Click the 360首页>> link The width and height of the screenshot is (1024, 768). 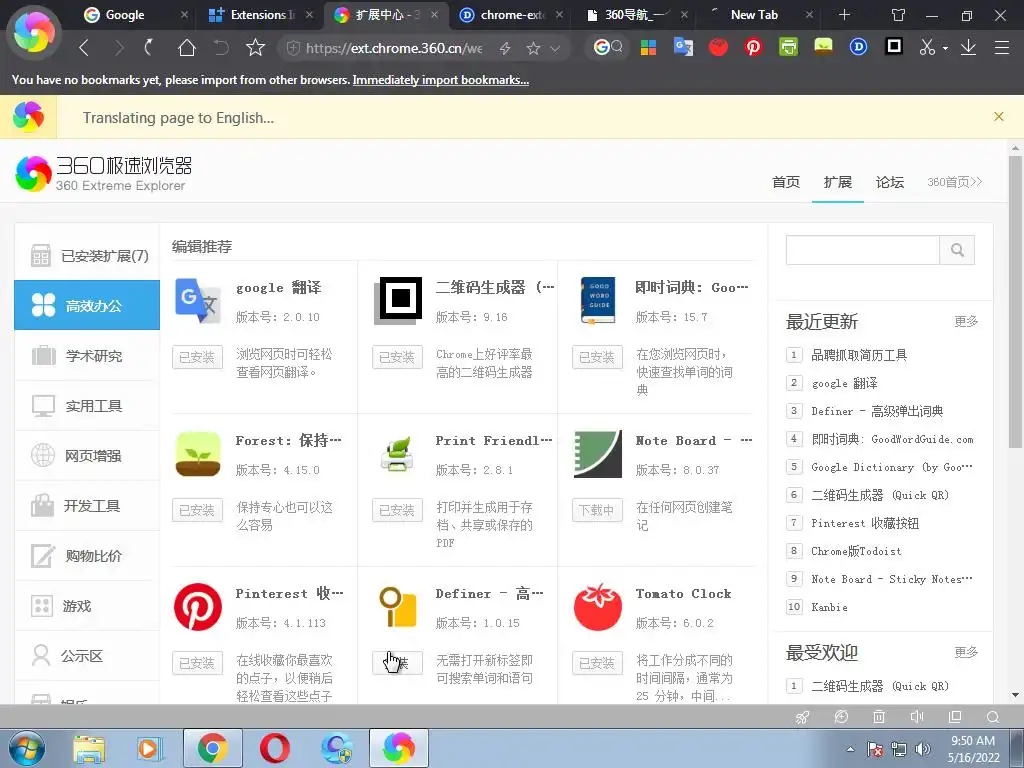pos(954,182)
